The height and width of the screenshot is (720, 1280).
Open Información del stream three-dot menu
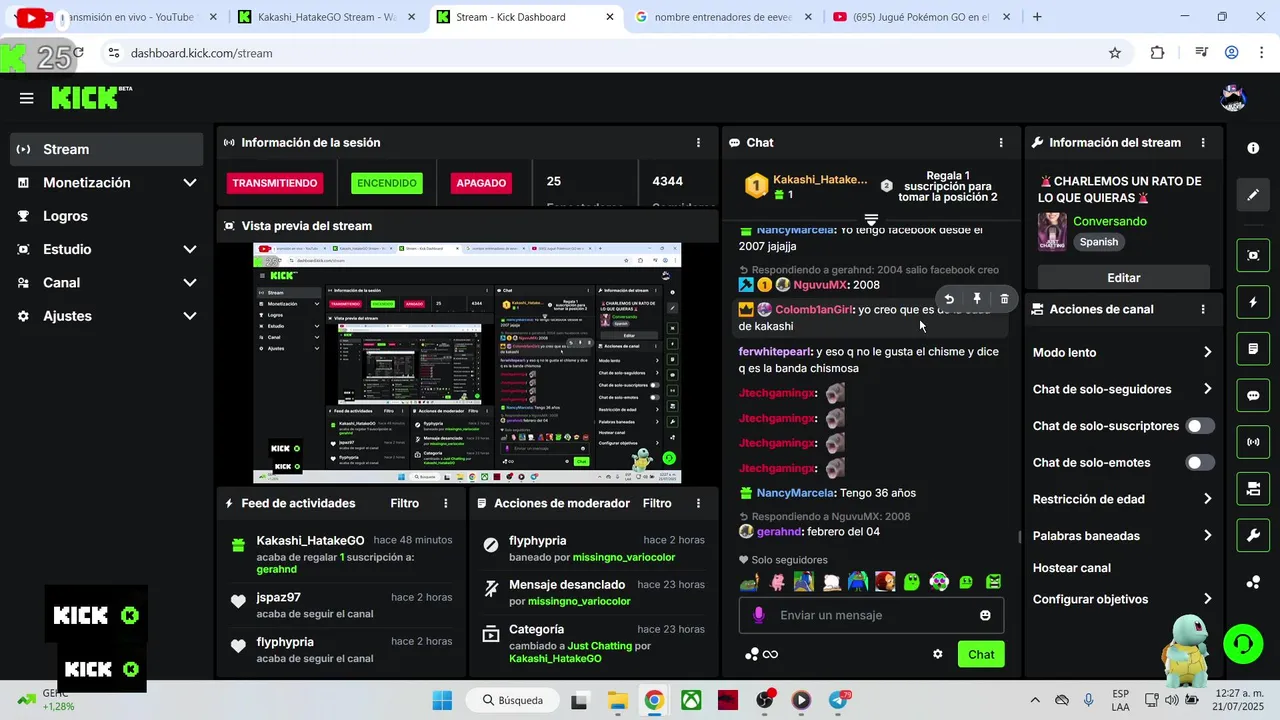(1203, 143)
